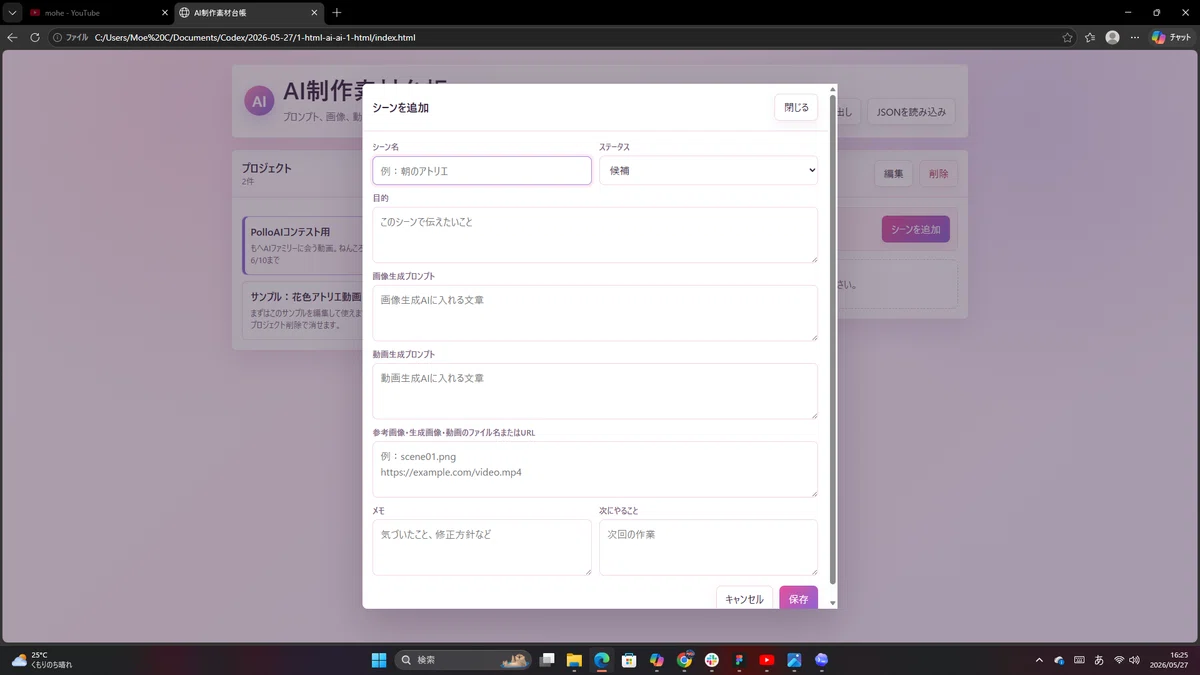The width and height of the screenshot is (1200, 675).
Task: Close the mohe - YouTube tab
Action: point(165,13)
